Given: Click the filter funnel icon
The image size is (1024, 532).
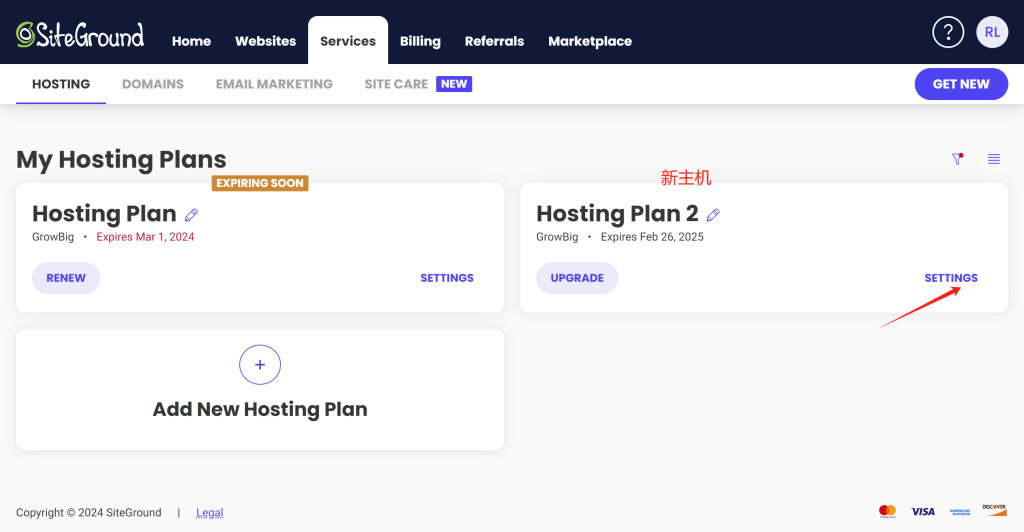Looking at the screenshot, I should 957,159.
